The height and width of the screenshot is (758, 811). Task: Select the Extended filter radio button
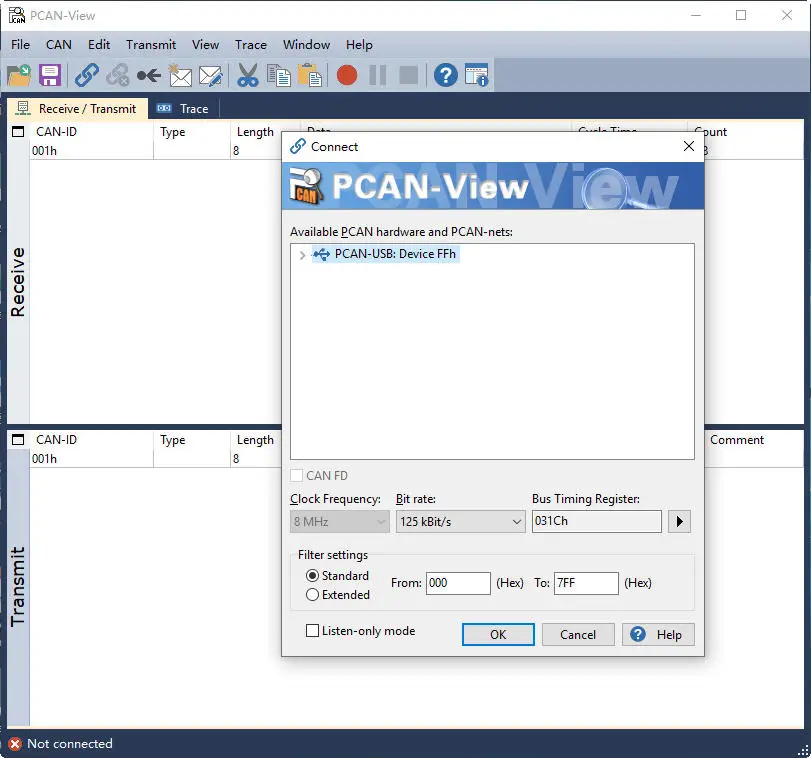[312, 595]
